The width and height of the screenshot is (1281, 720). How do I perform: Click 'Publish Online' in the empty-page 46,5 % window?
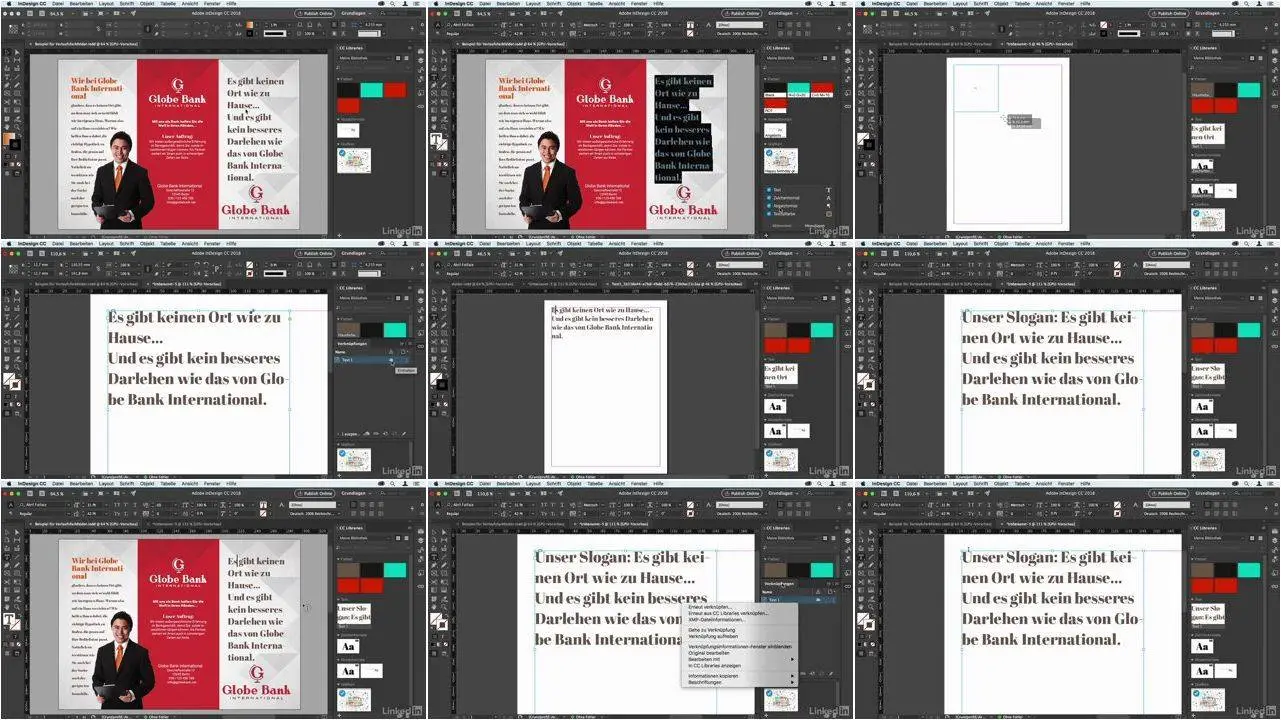pos(1169,13)
